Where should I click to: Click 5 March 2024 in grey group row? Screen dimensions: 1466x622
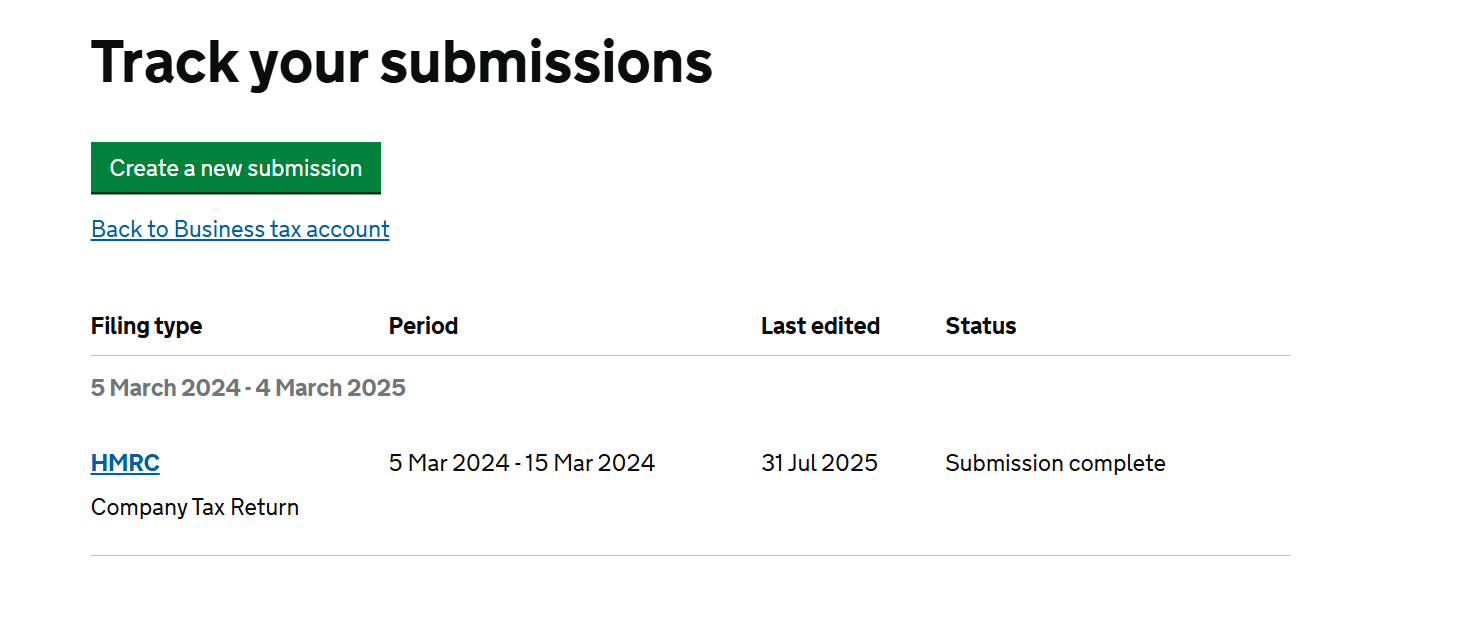click(165, 388)
